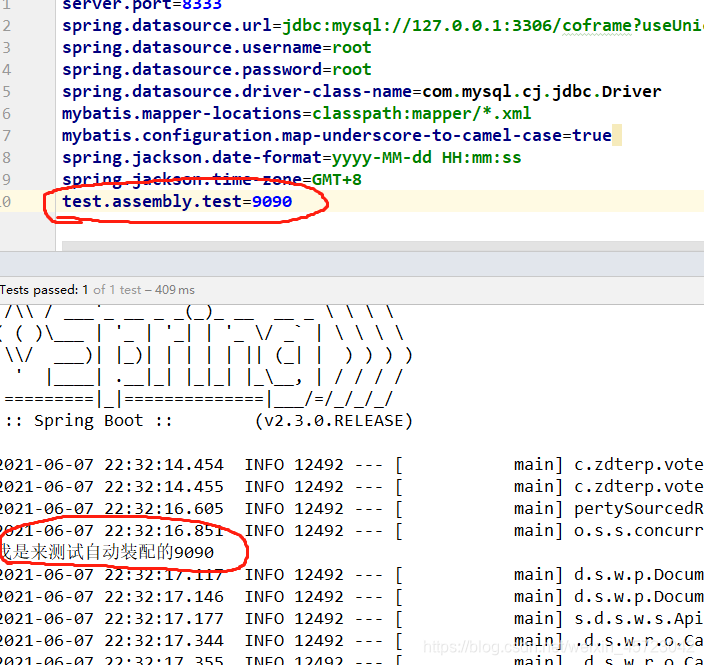The image size is (704, 665).
Task: Select the spring.datasource.url property line
Action: [383, 26]
